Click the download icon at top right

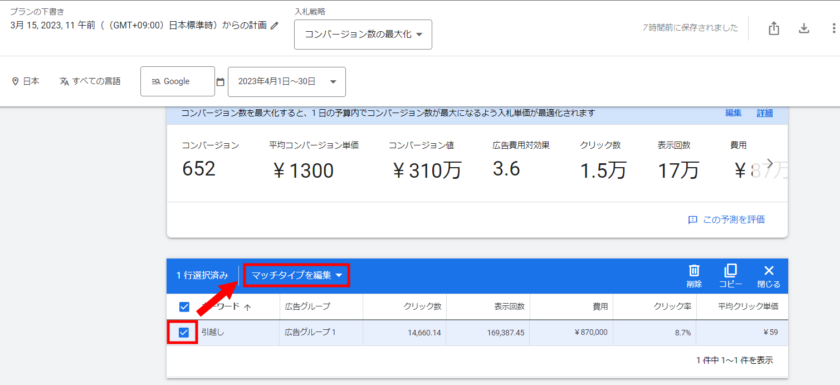[804, 28]
